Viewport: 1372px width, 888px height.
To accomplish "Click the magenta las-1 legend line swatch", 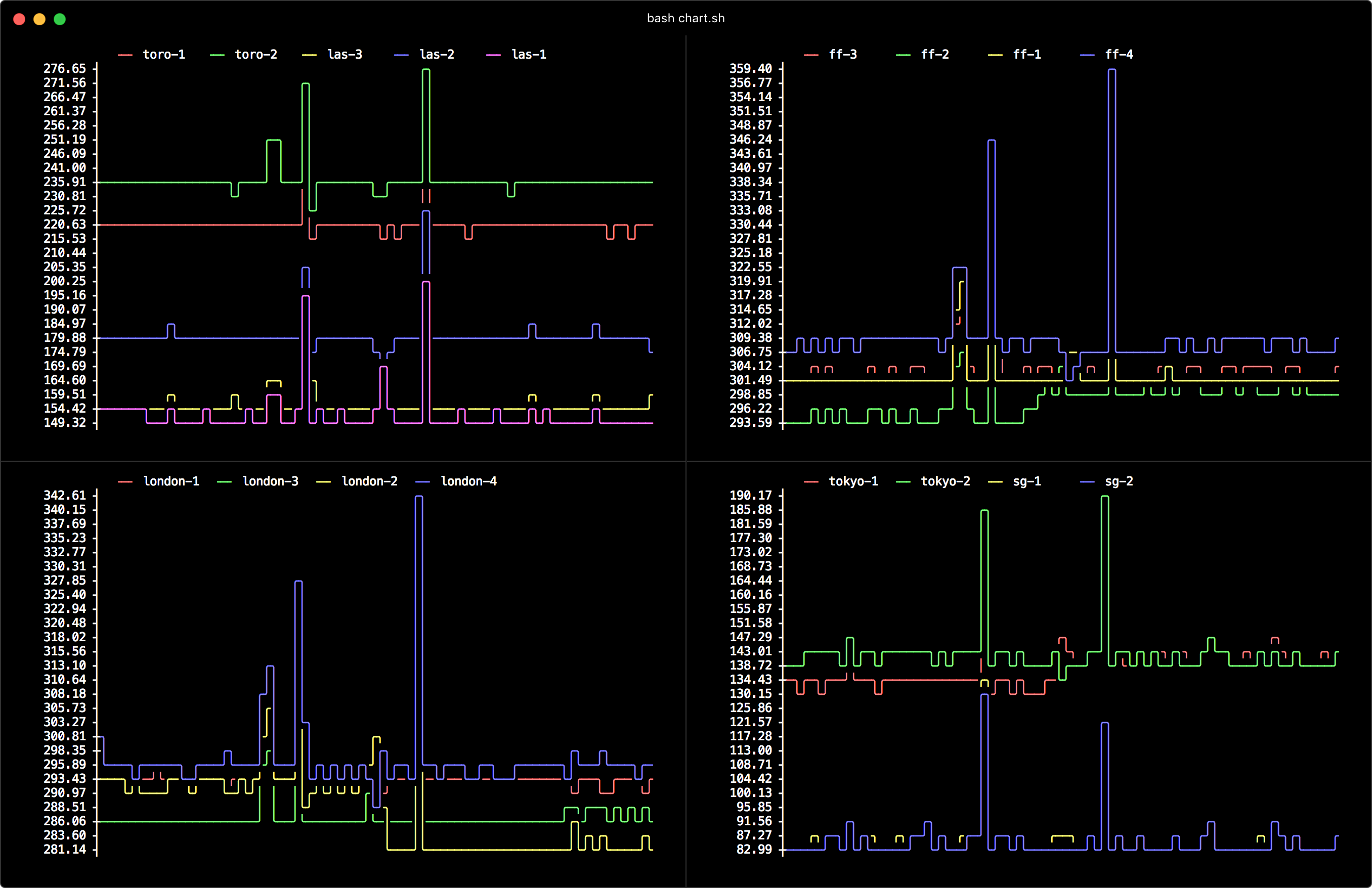I will (x=493, y=55).
